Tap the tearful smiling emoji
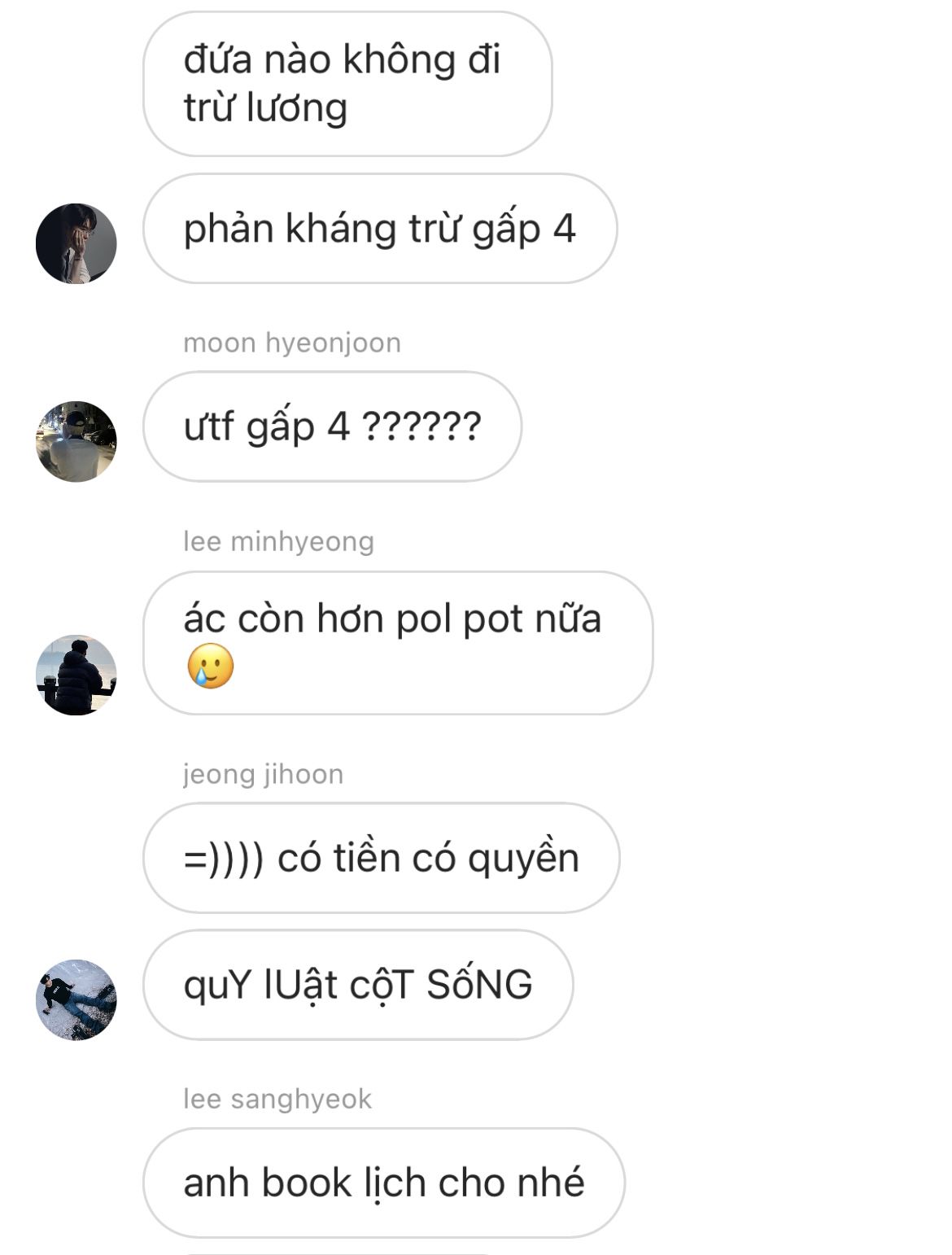 pos(210,666)
